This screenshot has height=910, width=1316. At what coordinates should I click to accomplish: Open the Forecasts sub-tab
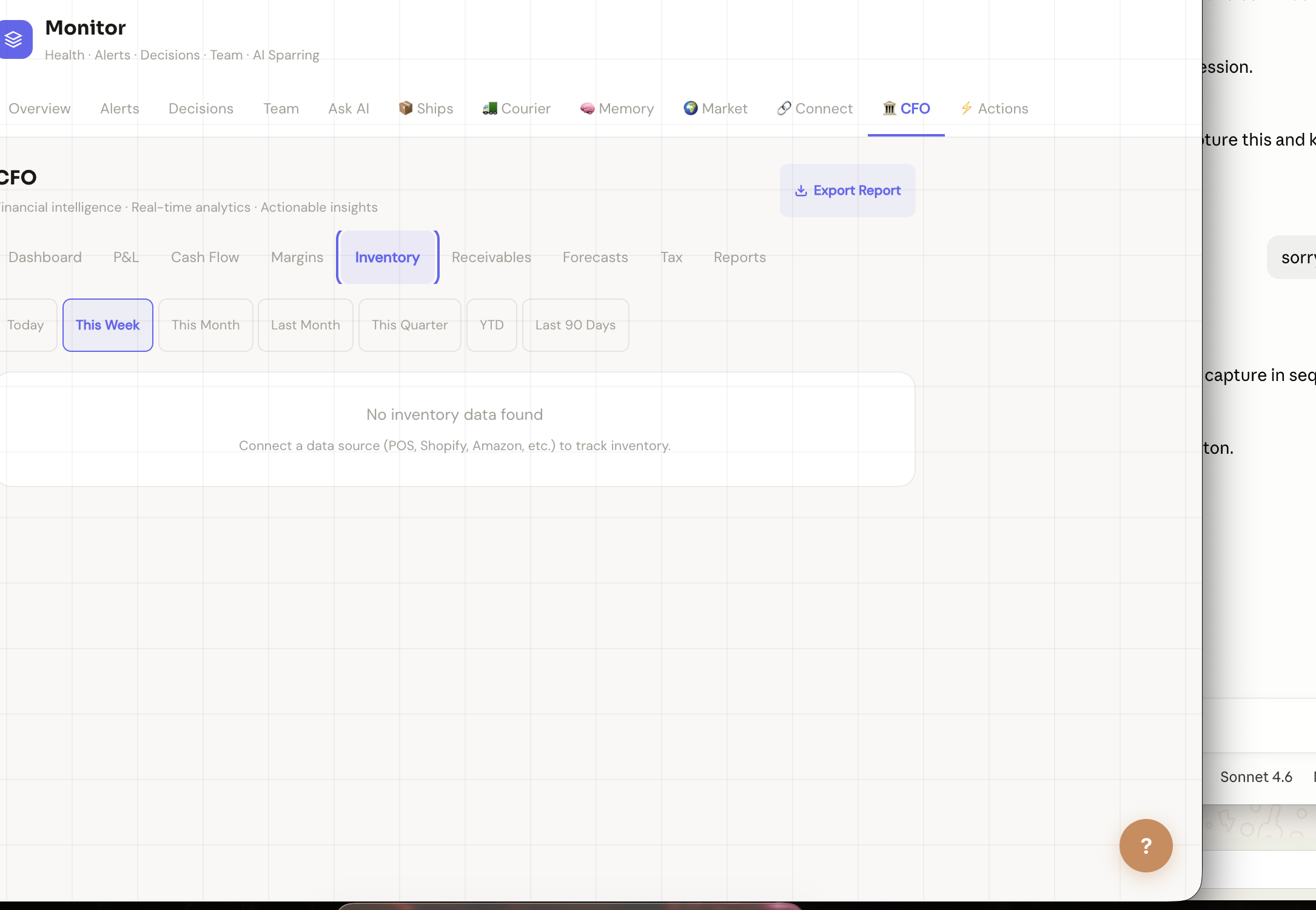point(595,257)
